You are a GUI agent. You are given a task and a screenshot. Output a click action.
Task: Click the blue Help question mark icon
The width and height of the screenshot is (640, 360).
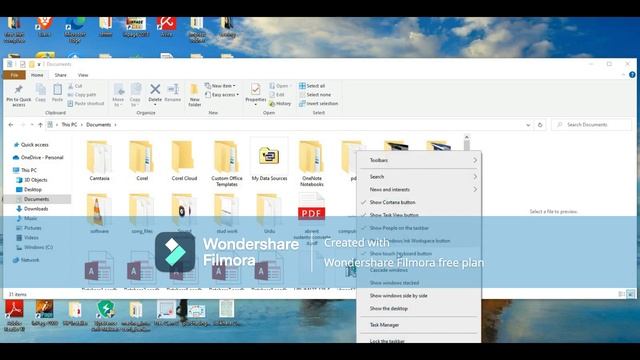click(x=632, y=75)
